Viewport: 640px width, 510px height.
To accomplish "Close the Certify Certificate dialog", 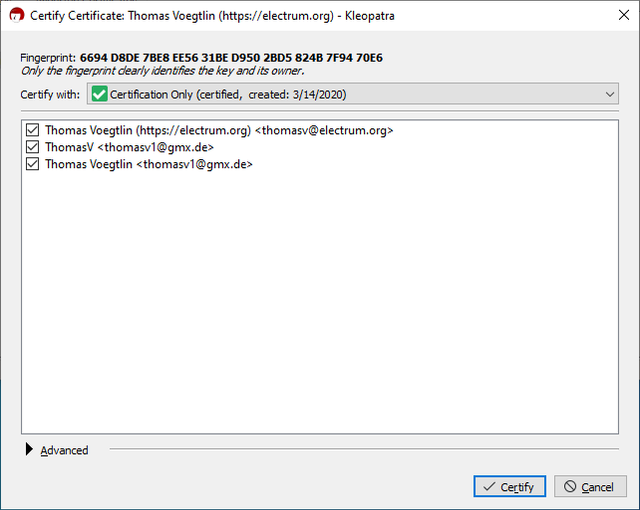I will pos(624,15).
